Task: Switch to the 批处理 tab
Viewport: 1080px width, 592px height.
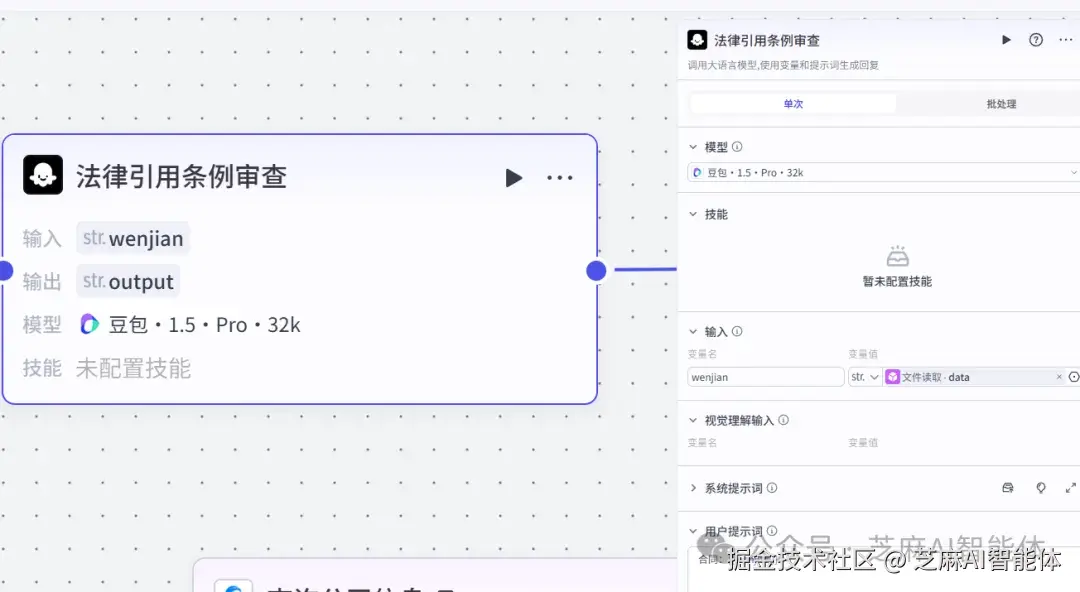Action: [x=1003, y=103]
